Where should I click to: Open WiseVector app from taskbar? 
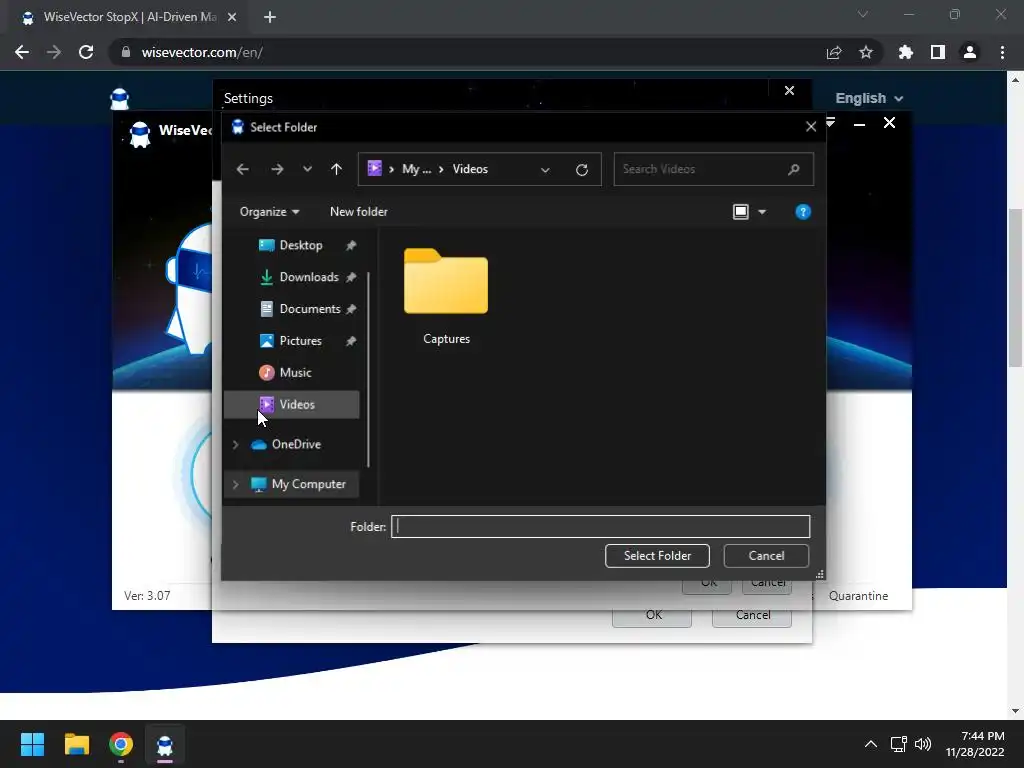pos(165,744)
